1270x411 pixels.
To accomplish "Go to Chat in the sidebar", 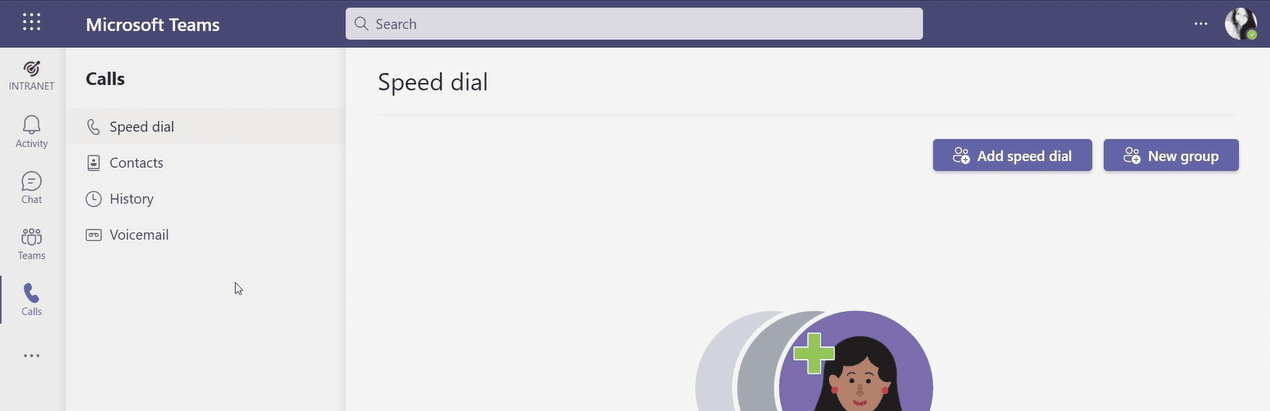I will (x=32, y=187).
